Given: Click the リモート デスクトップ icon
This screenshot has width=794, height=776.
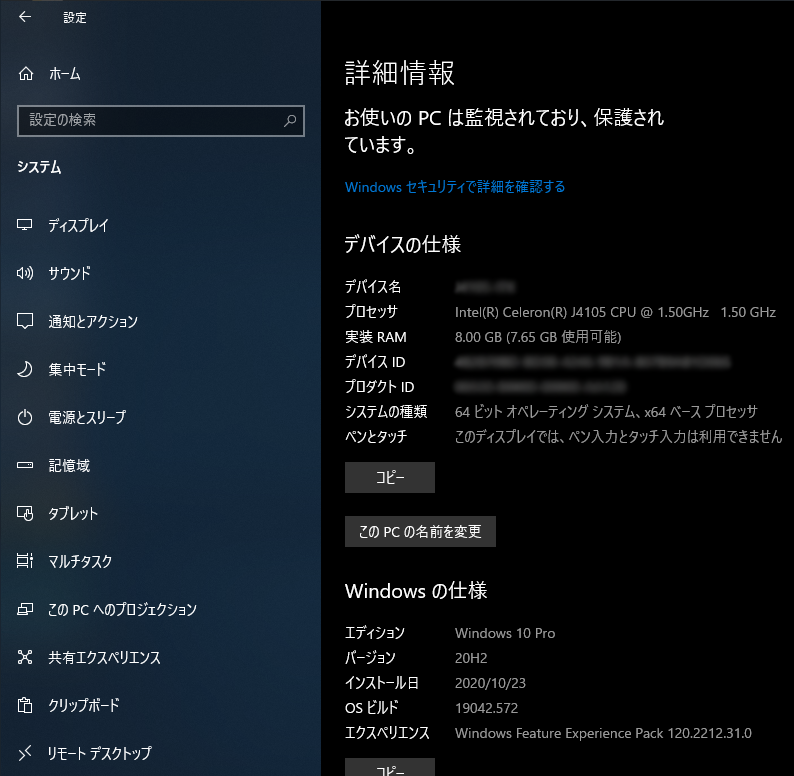Looking at the screenshot, I should click(25, 753).
